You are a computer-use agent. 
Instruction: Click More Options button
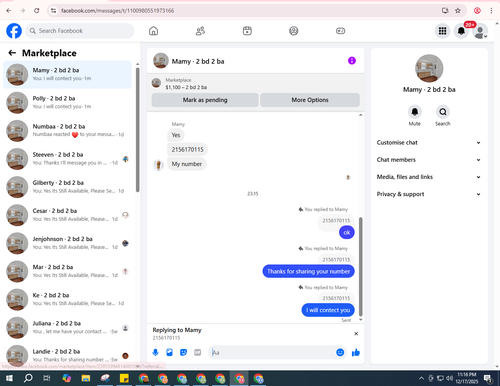click(310, 100)
